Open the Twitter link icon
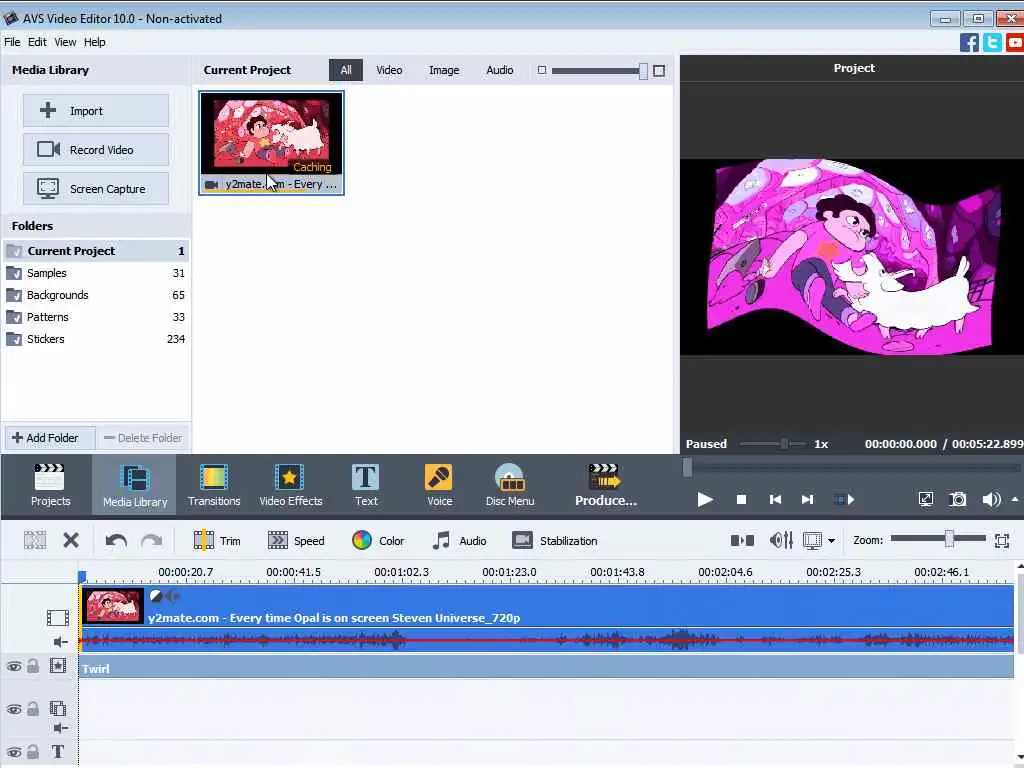The image size is (1024, 768). [992, 42]
